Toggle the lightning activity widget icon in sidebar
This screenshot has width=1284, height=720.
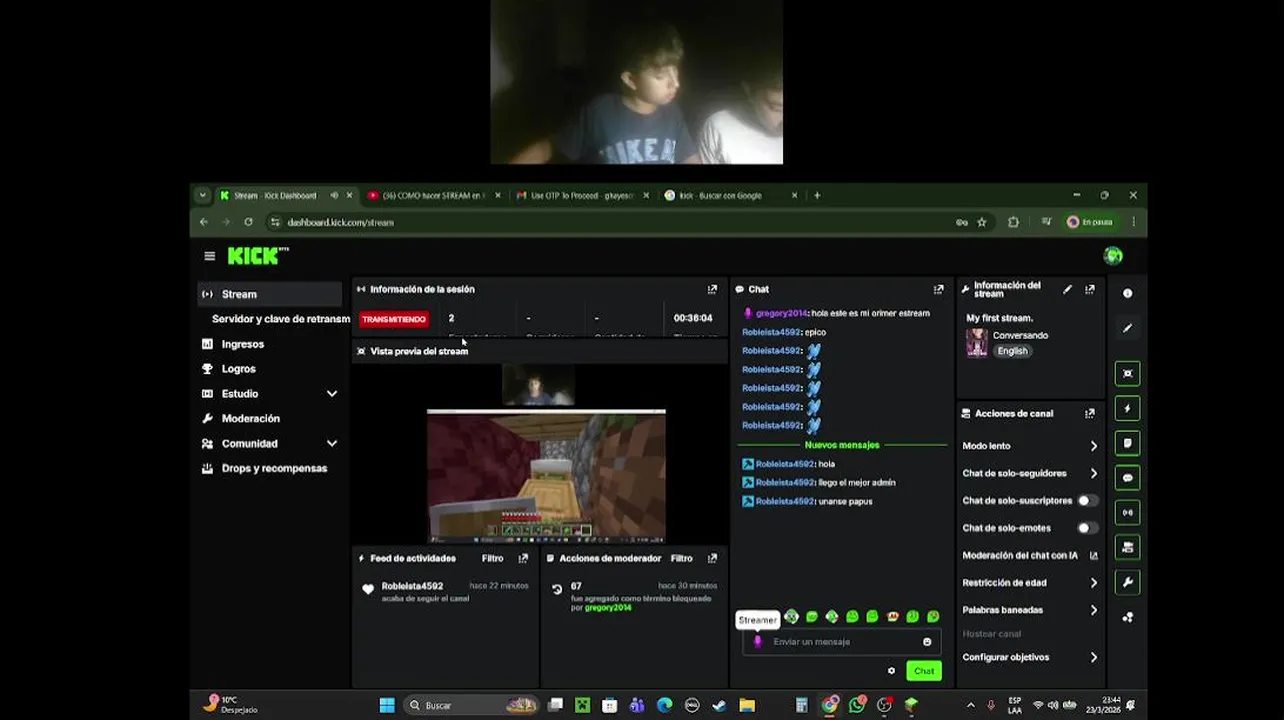click(x=1127, y=408)
